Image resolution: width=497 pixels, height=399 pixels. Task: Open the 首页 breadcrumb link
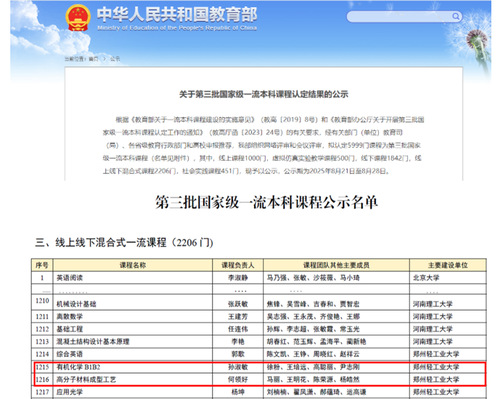pos(93,59)
